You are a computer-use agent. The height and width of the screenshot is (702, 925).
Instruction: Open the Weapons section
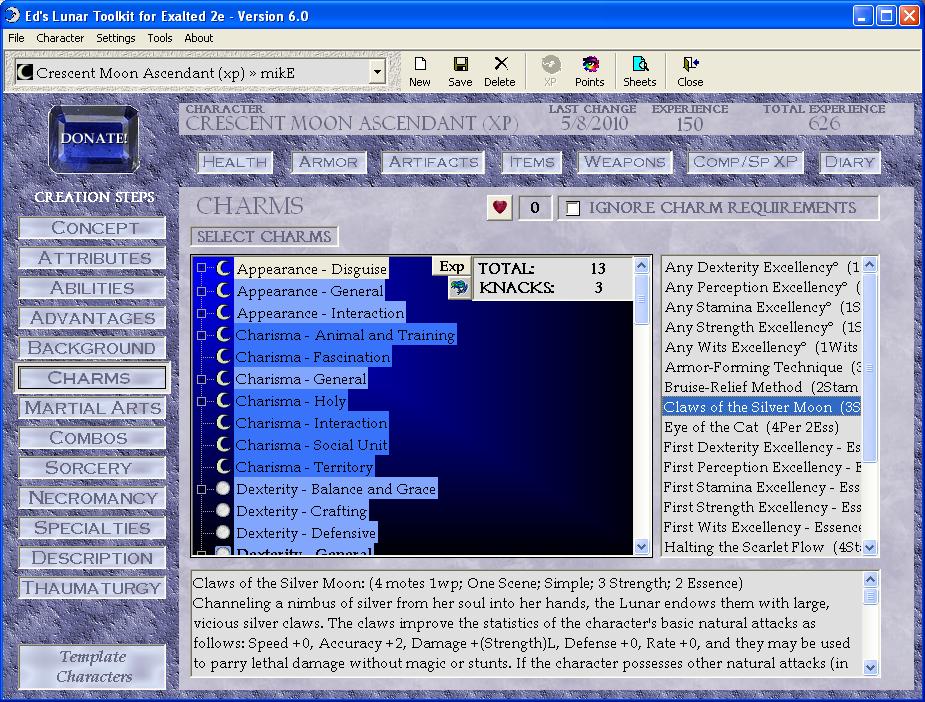click(x=625, y=162)
